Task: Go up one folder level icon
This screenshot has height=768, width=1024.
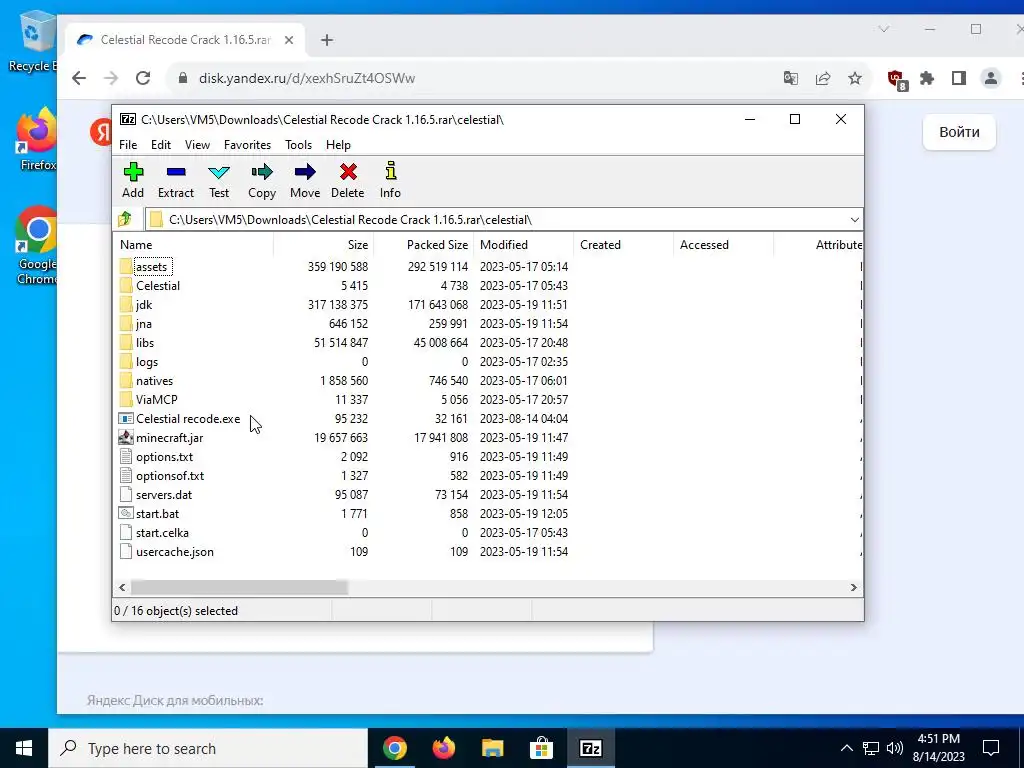Action: pyautogui.click(x=125, y=219)
